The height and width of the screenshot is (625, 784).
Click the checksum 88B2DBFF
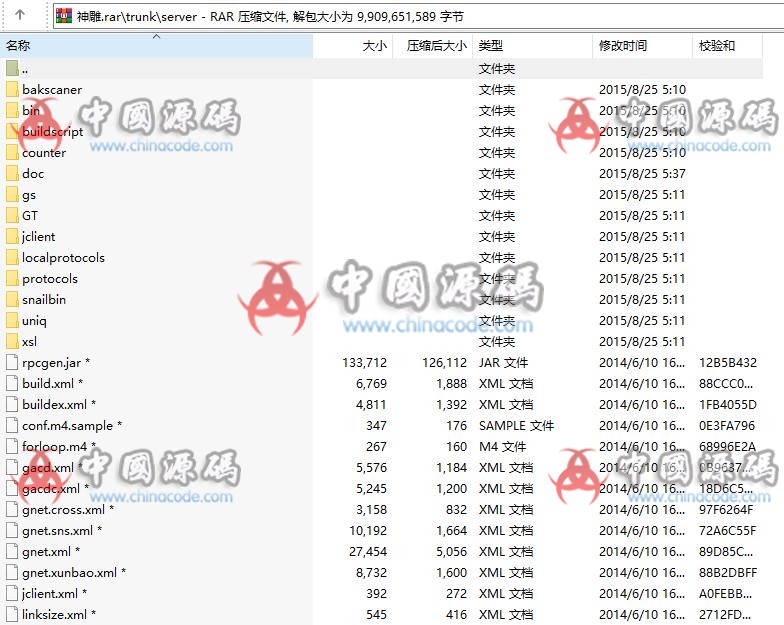[728, 572]
